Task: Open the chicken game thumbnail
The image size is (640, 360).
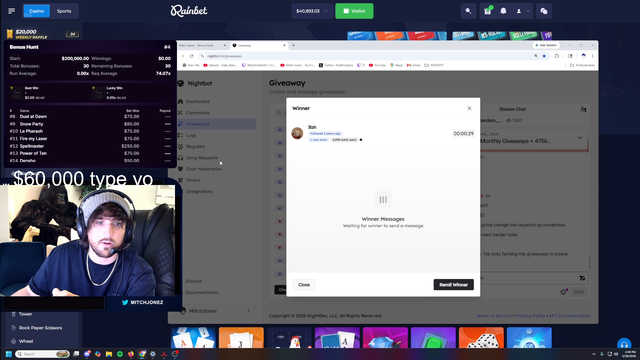Action: point(289,338)
